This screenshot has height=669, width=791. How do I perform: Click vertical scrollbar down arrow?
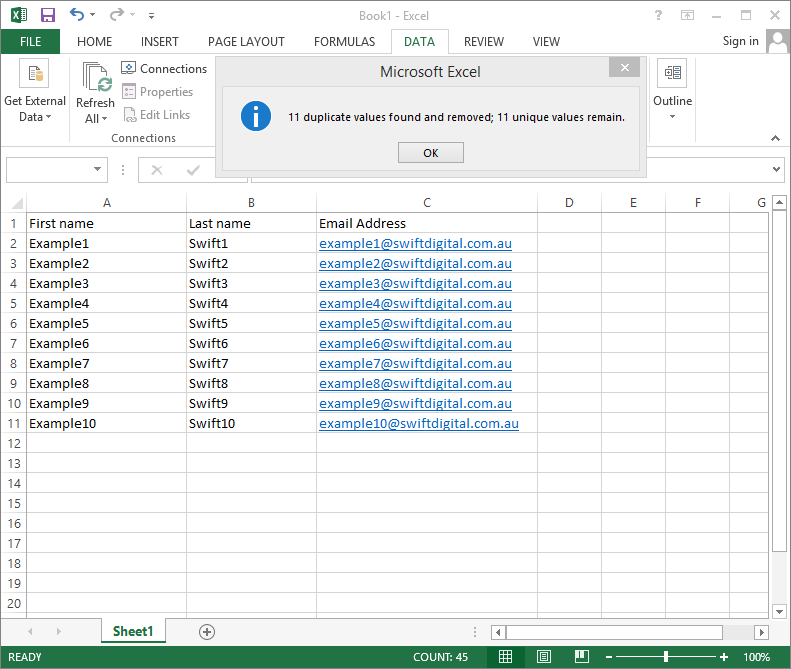[779, 611]
